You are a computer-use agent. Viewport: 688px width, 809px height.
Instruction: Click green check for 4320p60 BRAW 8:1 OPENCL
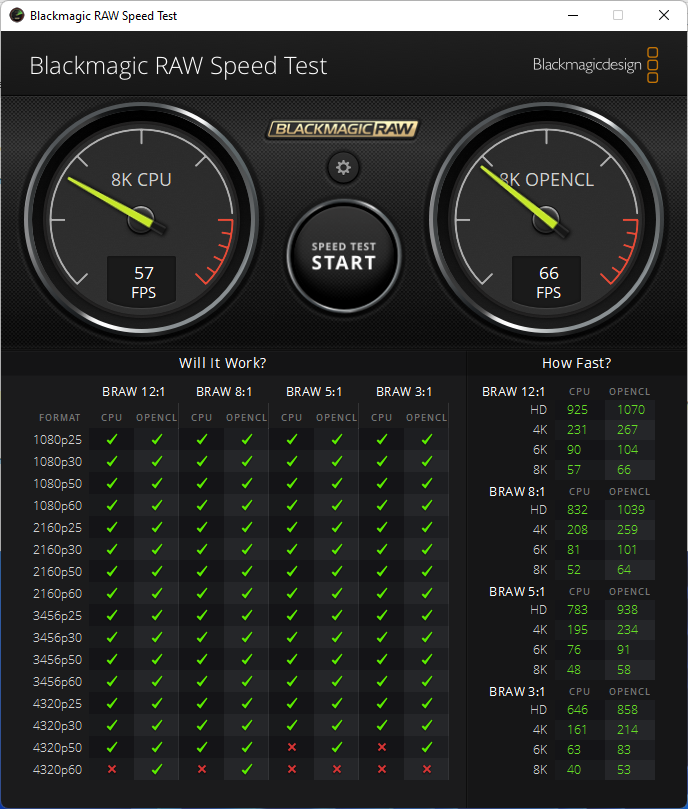[247, 769]
